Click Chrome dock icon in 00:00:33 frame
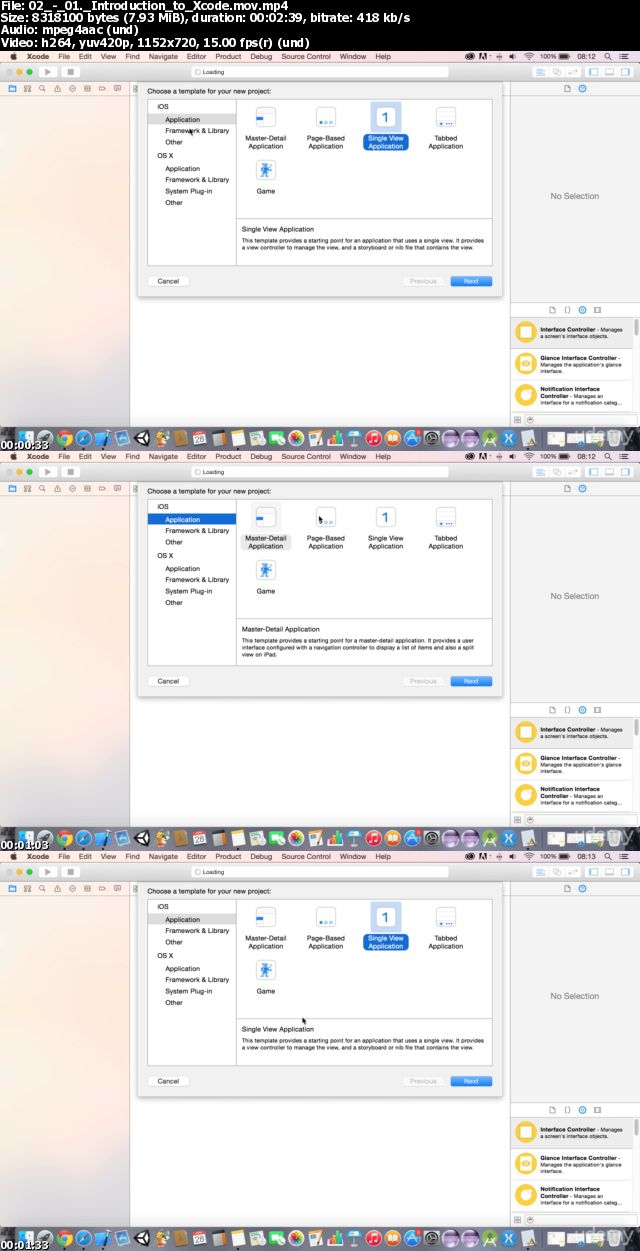 click(x=65, y=438)
